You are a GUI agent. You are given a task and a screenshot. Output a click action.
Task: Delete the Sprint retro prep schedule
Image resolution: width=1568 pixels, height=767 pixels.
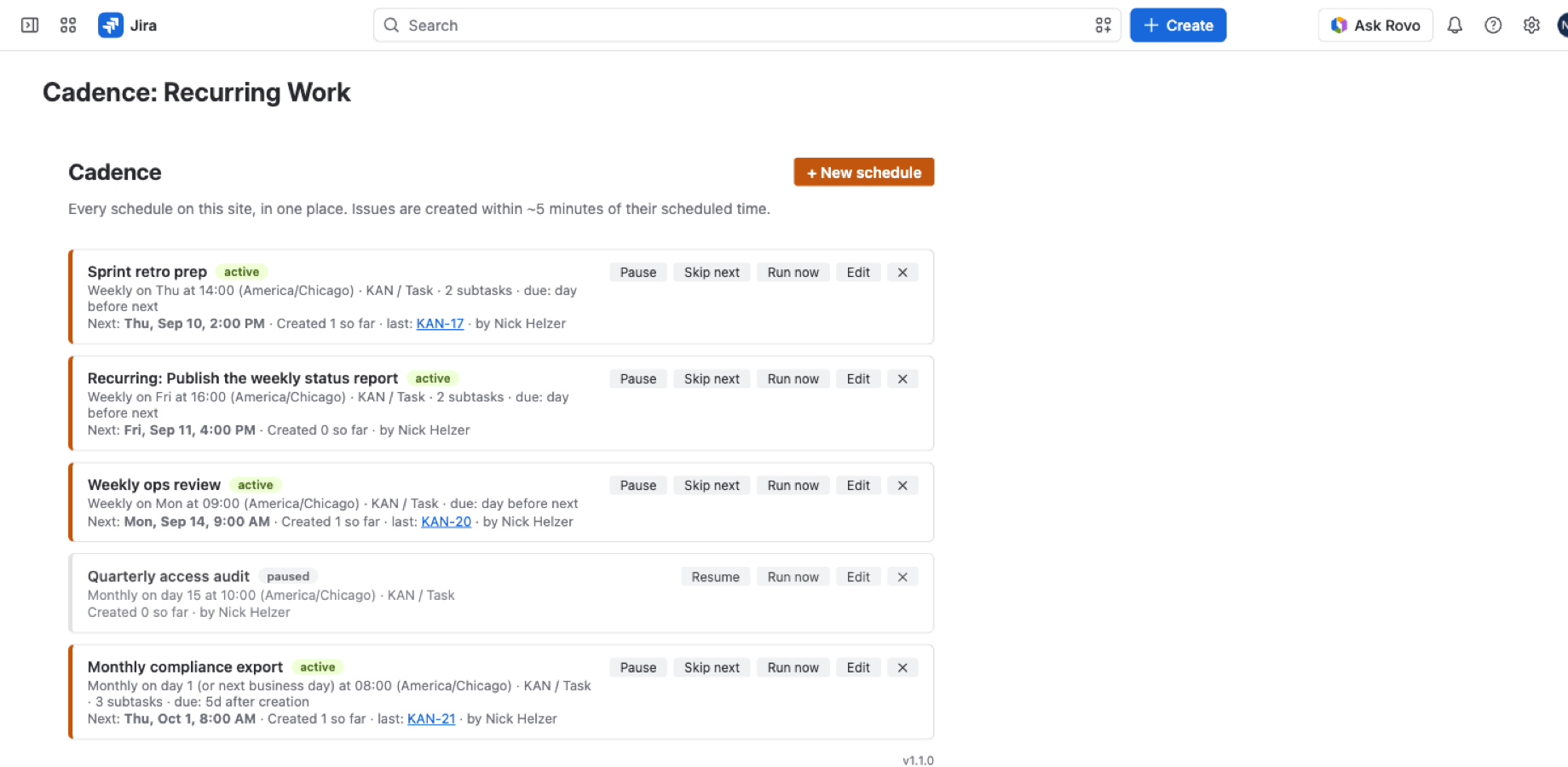(x=902, y=273)
